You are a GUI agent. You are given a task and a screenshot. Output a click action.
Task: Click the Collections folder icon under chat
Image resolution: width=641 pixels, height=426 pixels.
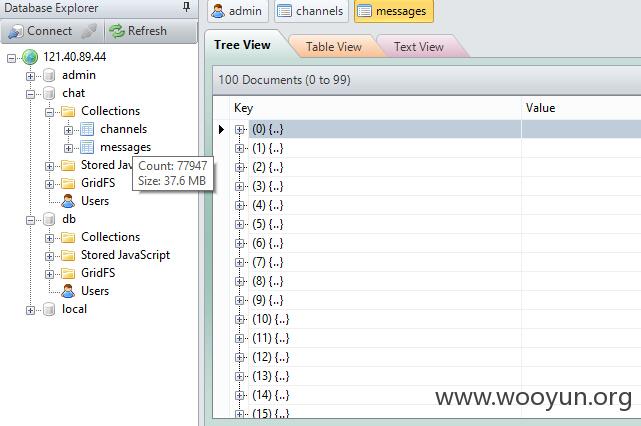pos(68,111)
